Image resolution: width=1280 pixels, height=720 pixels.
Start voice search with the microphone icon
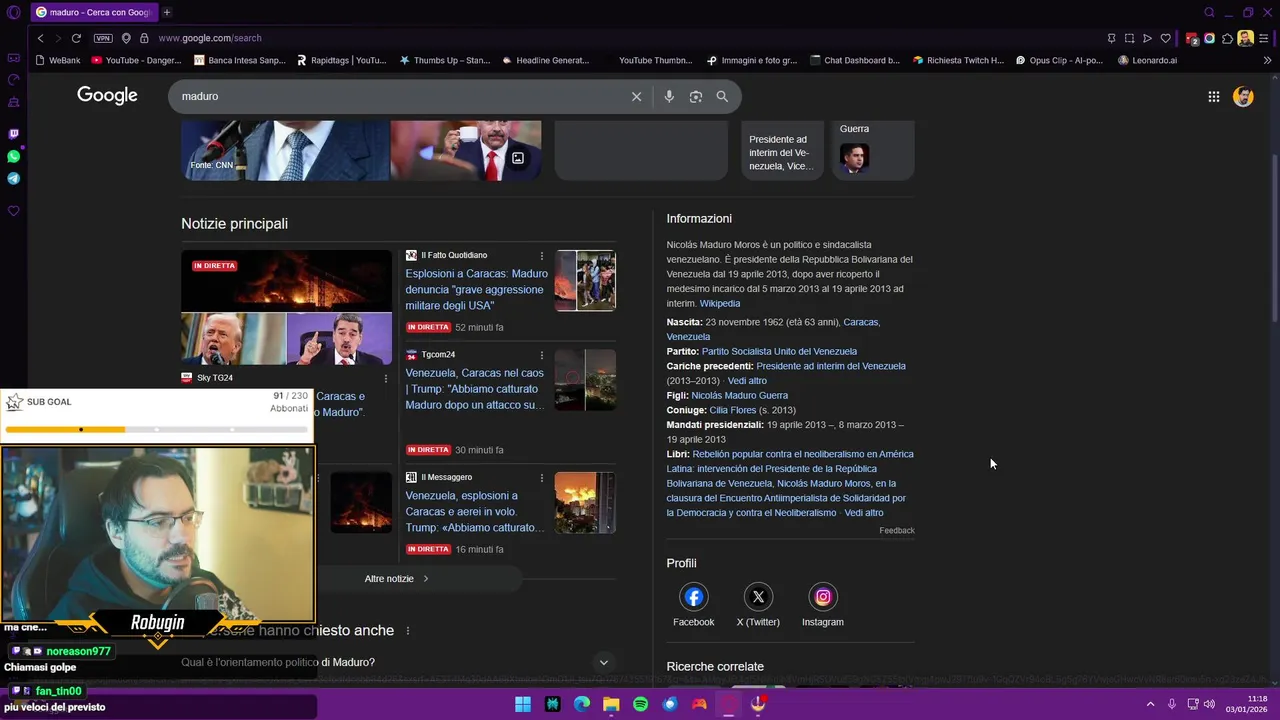pos(669,96)
